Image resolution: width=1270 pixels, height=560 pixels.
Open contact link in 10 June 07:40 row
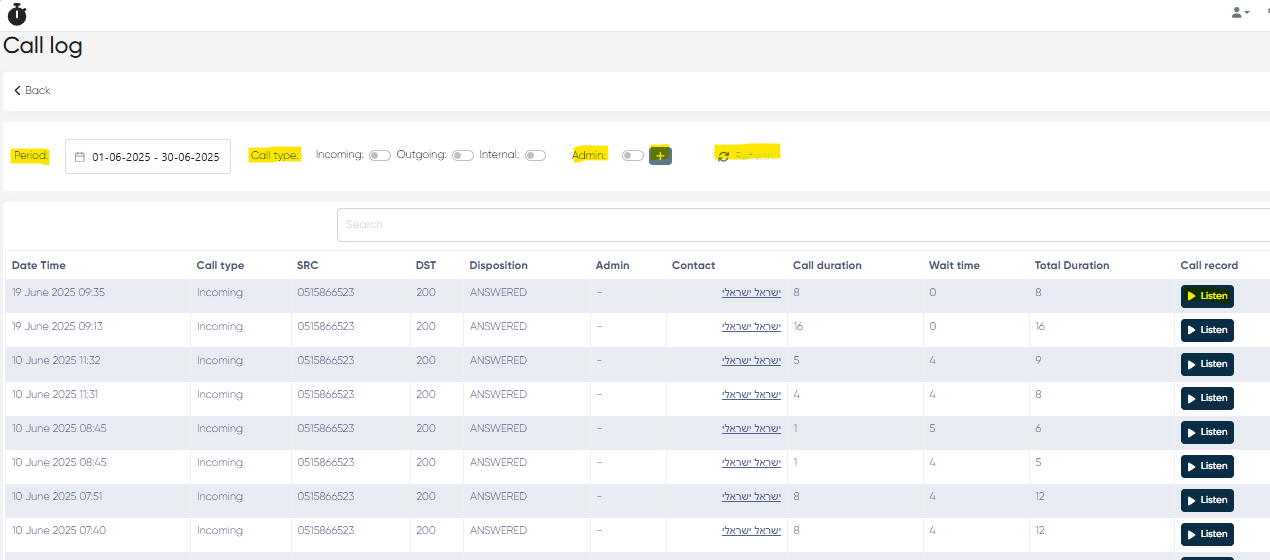[x=751, y=530]
